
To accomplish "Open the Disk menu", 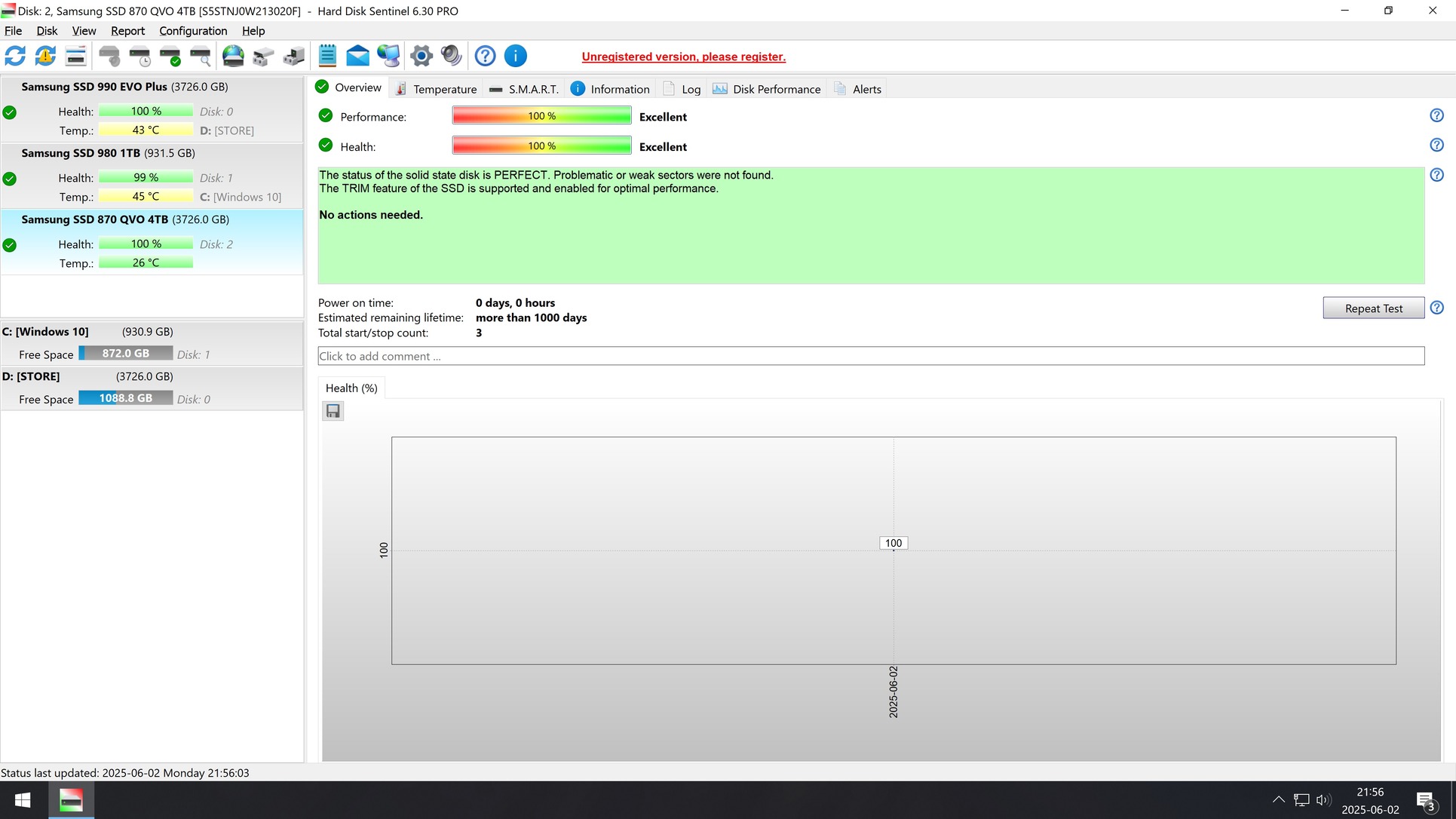I will coord(47,31).
